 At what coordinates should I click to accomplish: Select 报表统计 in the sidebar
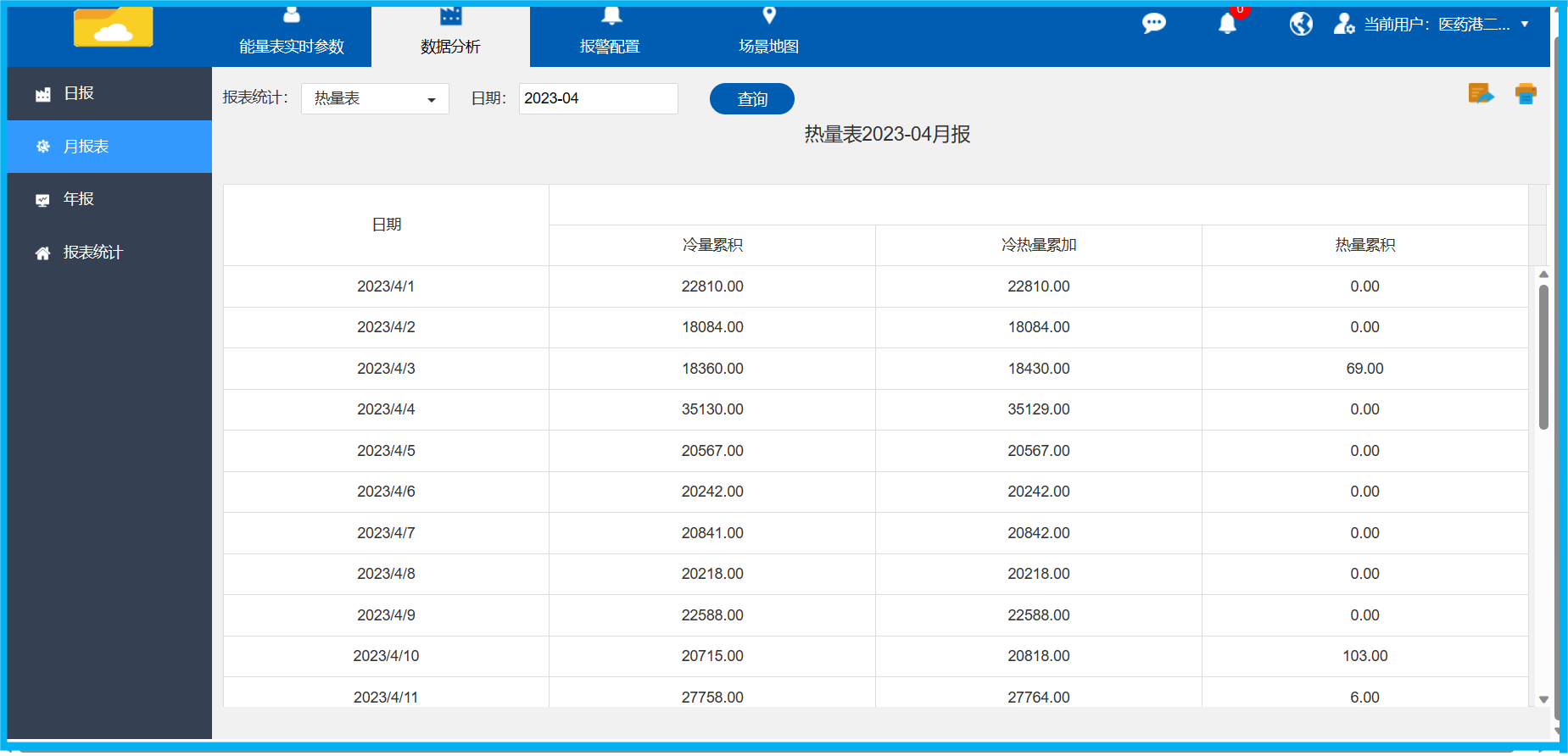click(109, 253)
